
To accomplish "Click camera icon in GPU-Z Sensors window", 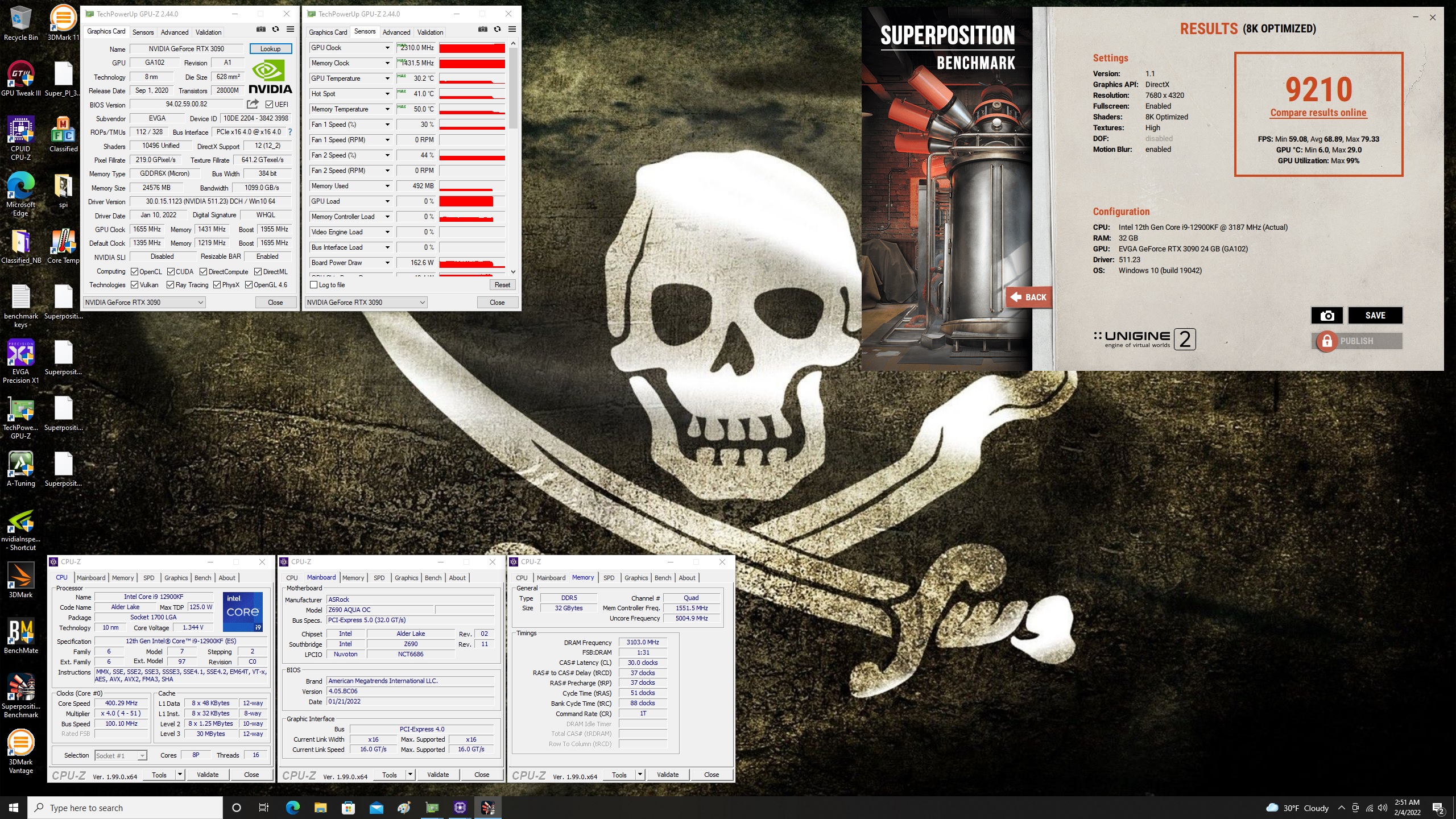I will [x=482, y=30].
